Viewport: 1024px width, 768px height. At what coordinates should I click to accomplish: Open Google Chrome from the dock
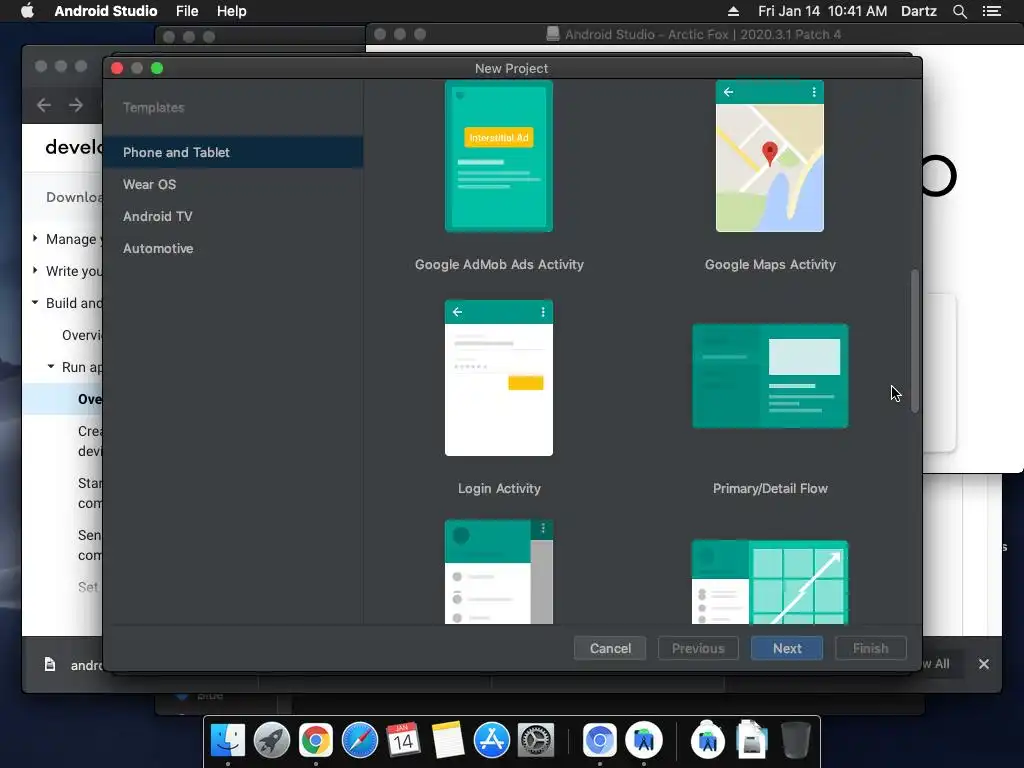(x=315, y=741)
